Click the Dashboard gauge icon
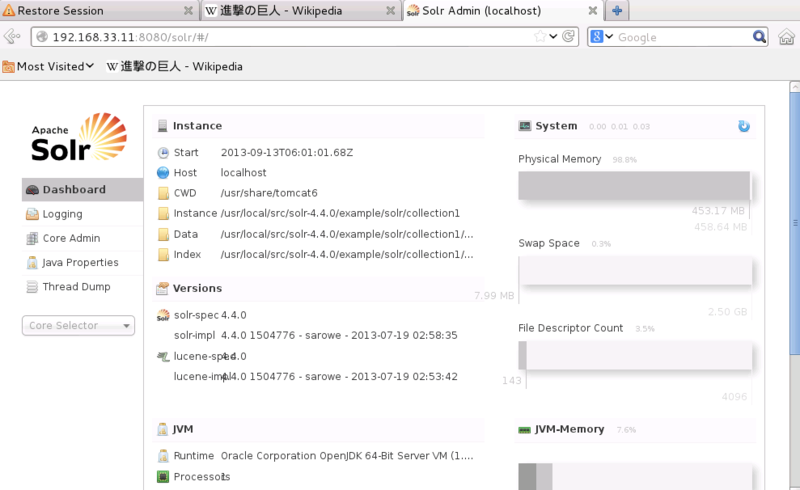800x490 pixels. [x=32, y=190]
